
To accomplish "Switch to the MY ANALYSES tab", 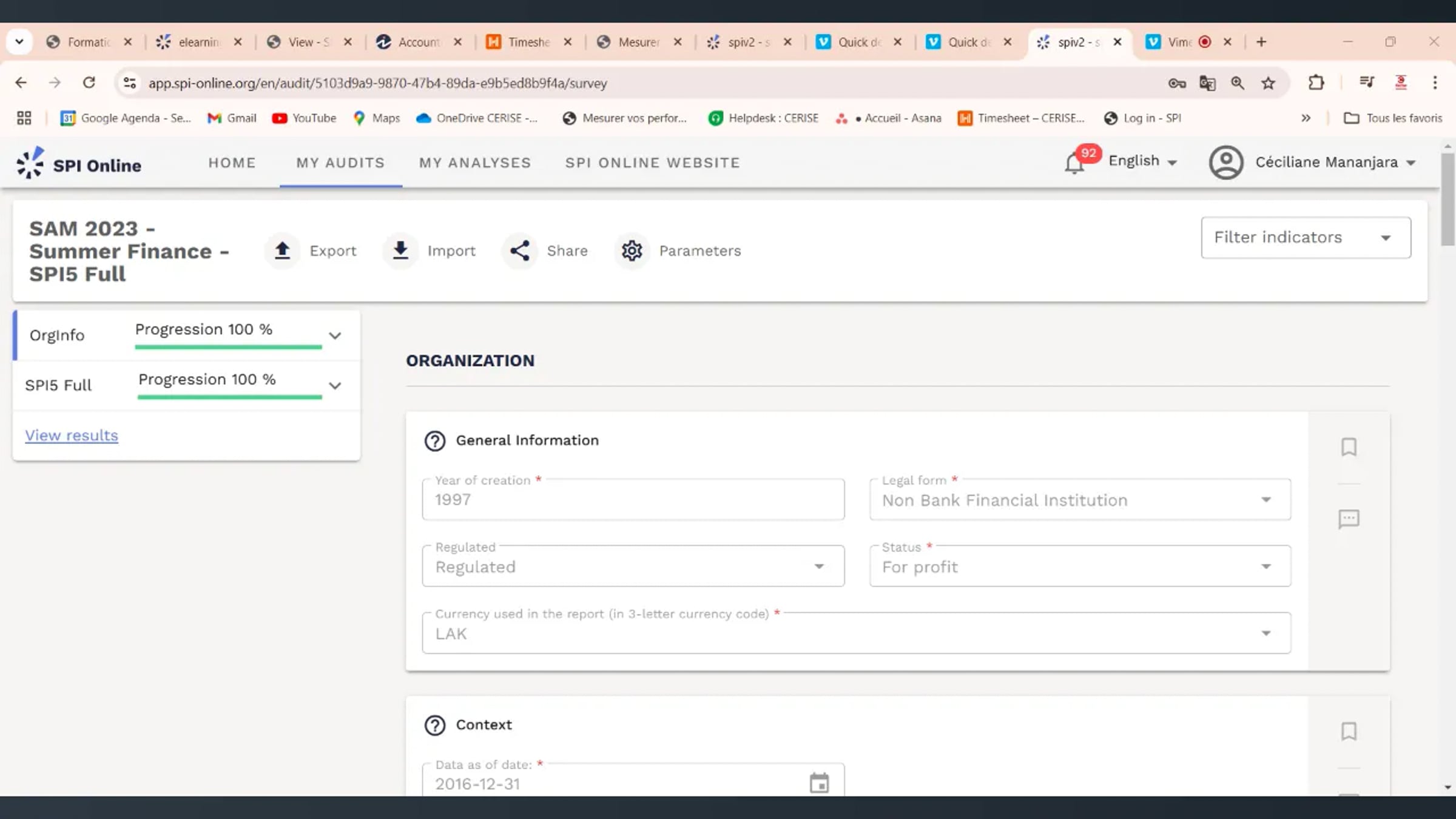I will 474,163.
